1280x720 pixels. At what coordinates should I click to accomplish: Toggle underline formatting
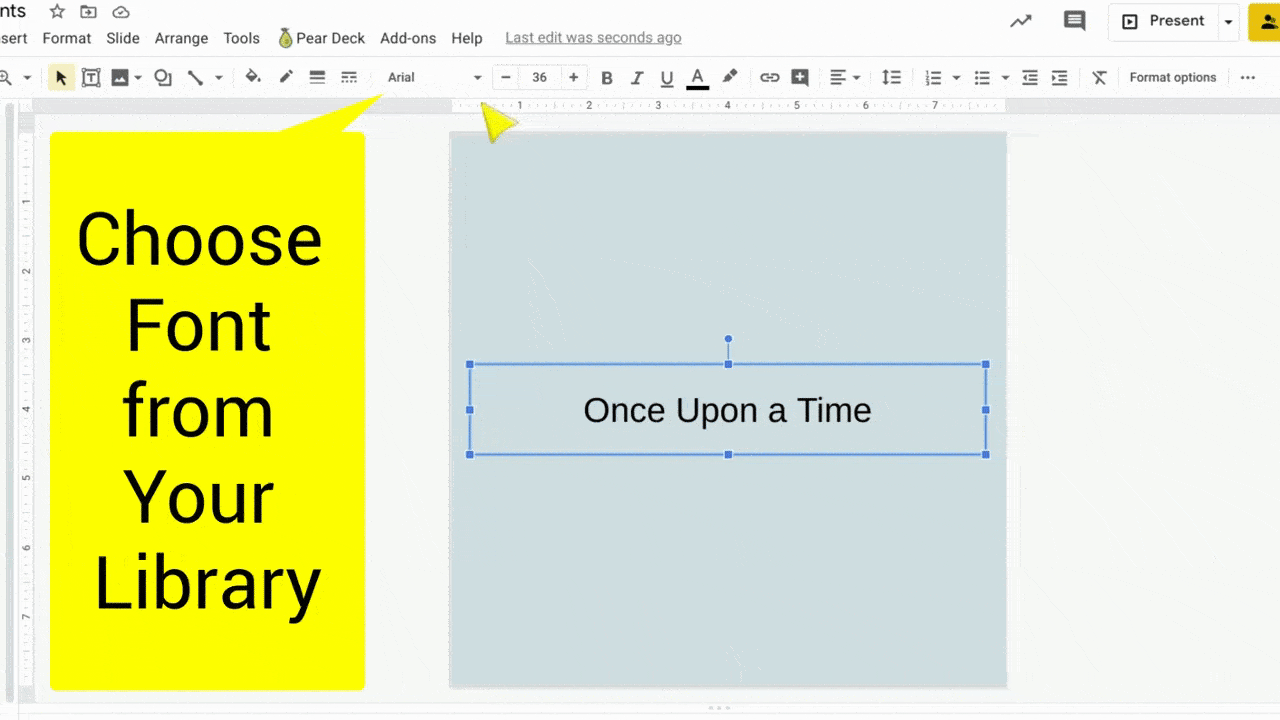(667, 77)
